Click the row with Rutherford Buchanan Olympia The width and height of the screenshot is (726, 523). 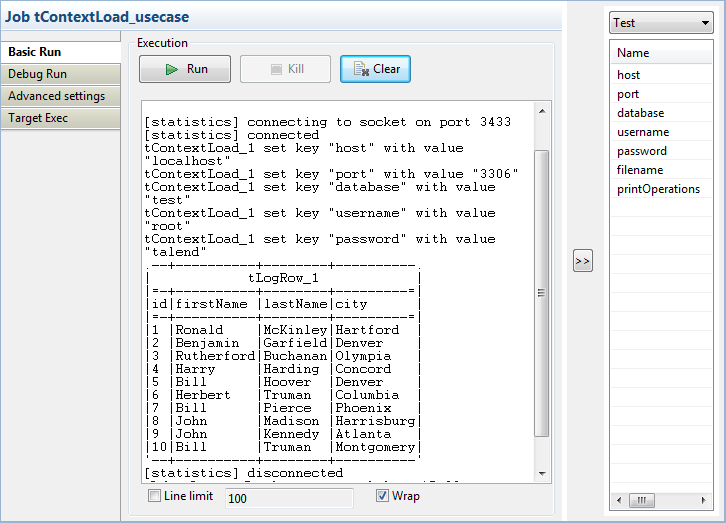(283, 356)
